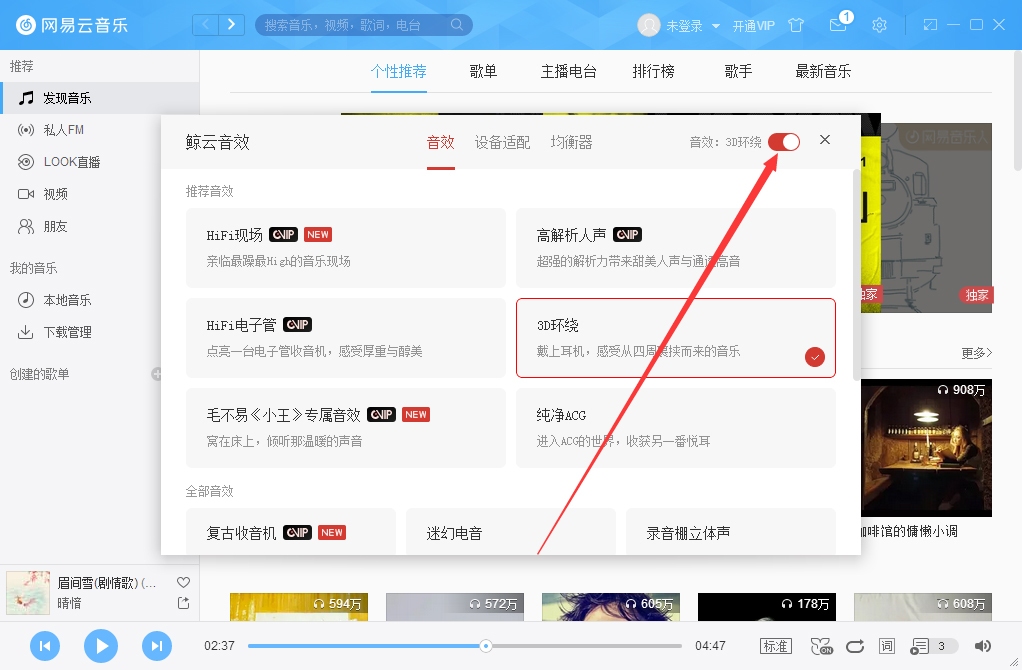Viewport: 1022px width, 670px height.
Task: Turn off the 3D环绕 audio effect switch
Action: tap(784, 142)
